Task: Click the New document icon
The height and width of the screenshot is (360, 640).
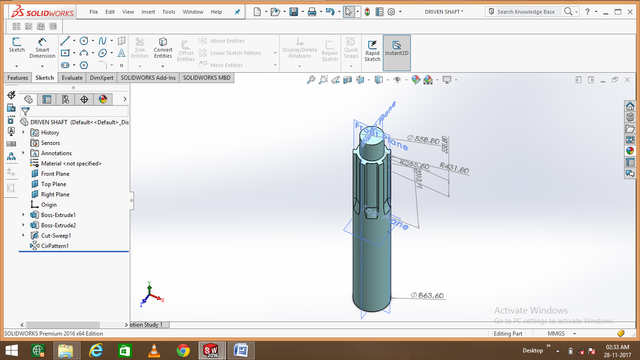Action: 257,12
